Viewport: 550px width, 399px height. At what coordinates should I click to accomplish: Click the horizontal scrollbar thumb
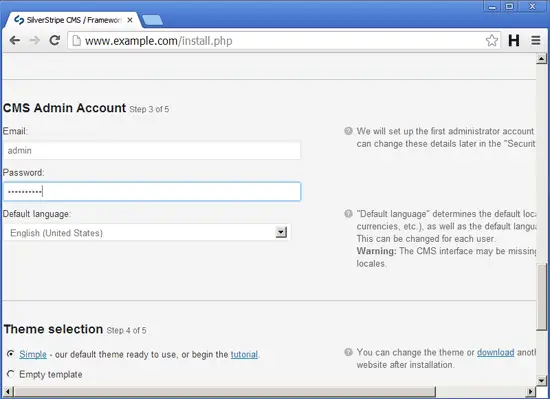click(224, 391)
